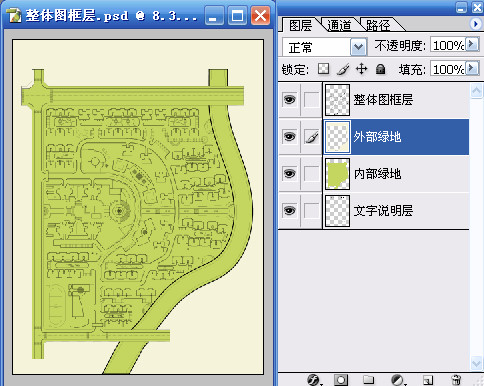Click the lock position move icon
This screenshot has height=386, width=484.
pyautogui.click(x=362, y=69)
